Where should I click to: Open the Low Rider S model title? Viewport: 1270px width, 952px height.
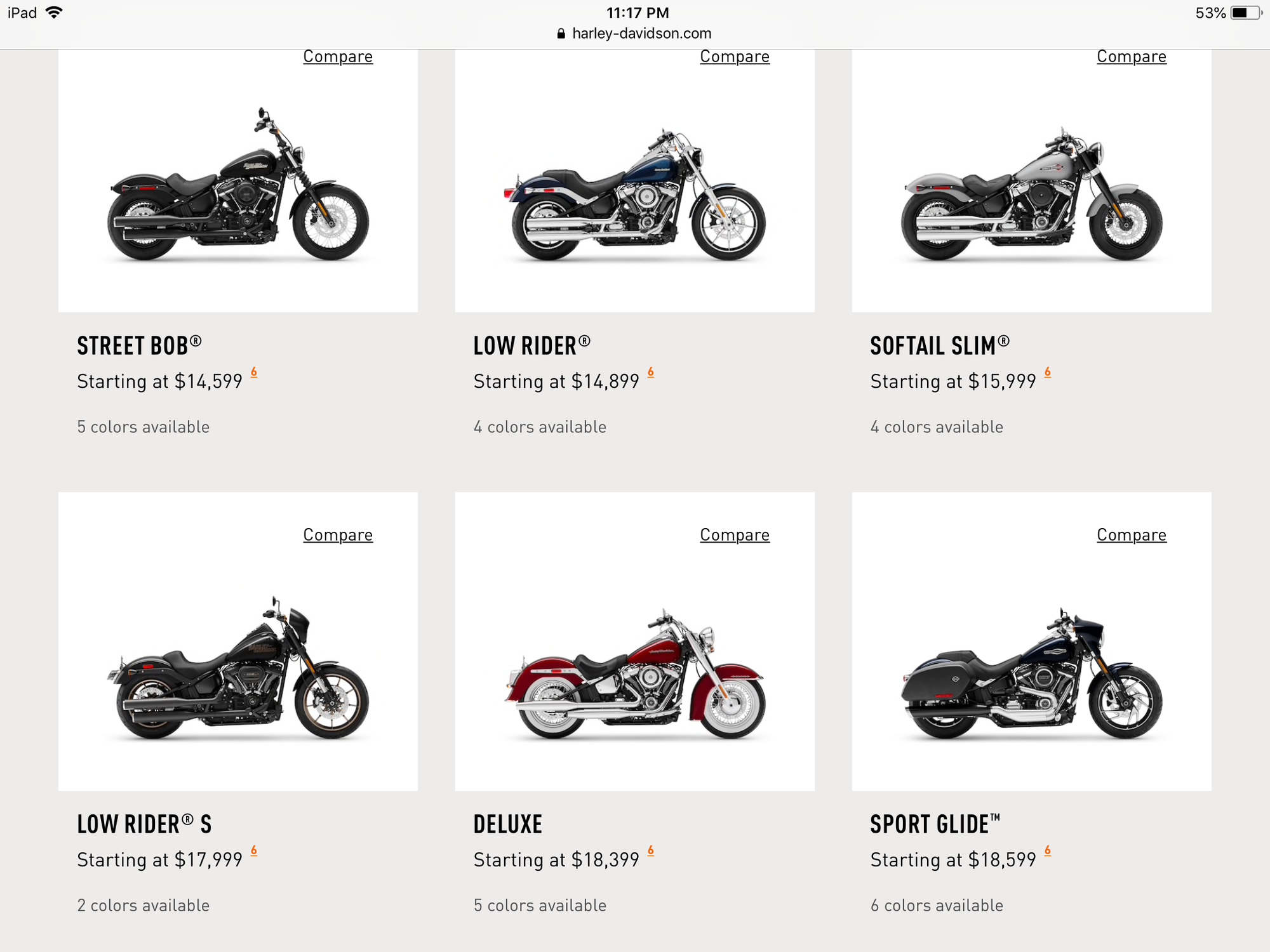click(x=144, y=824)
